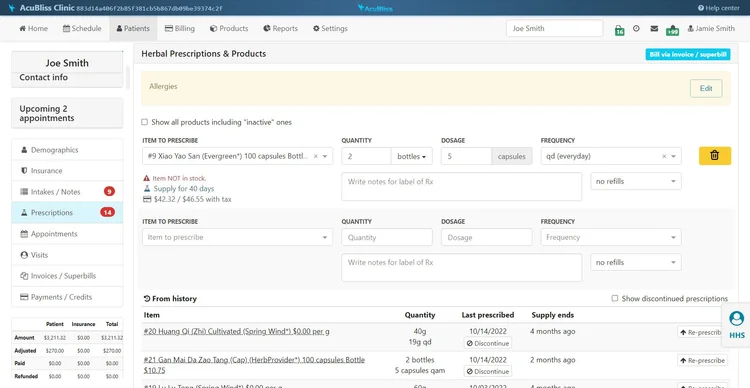This screenshot has height=388, width=750.
Task: Open Payments / Credits section
Action: pyautogui.click(x=67, y=297)
